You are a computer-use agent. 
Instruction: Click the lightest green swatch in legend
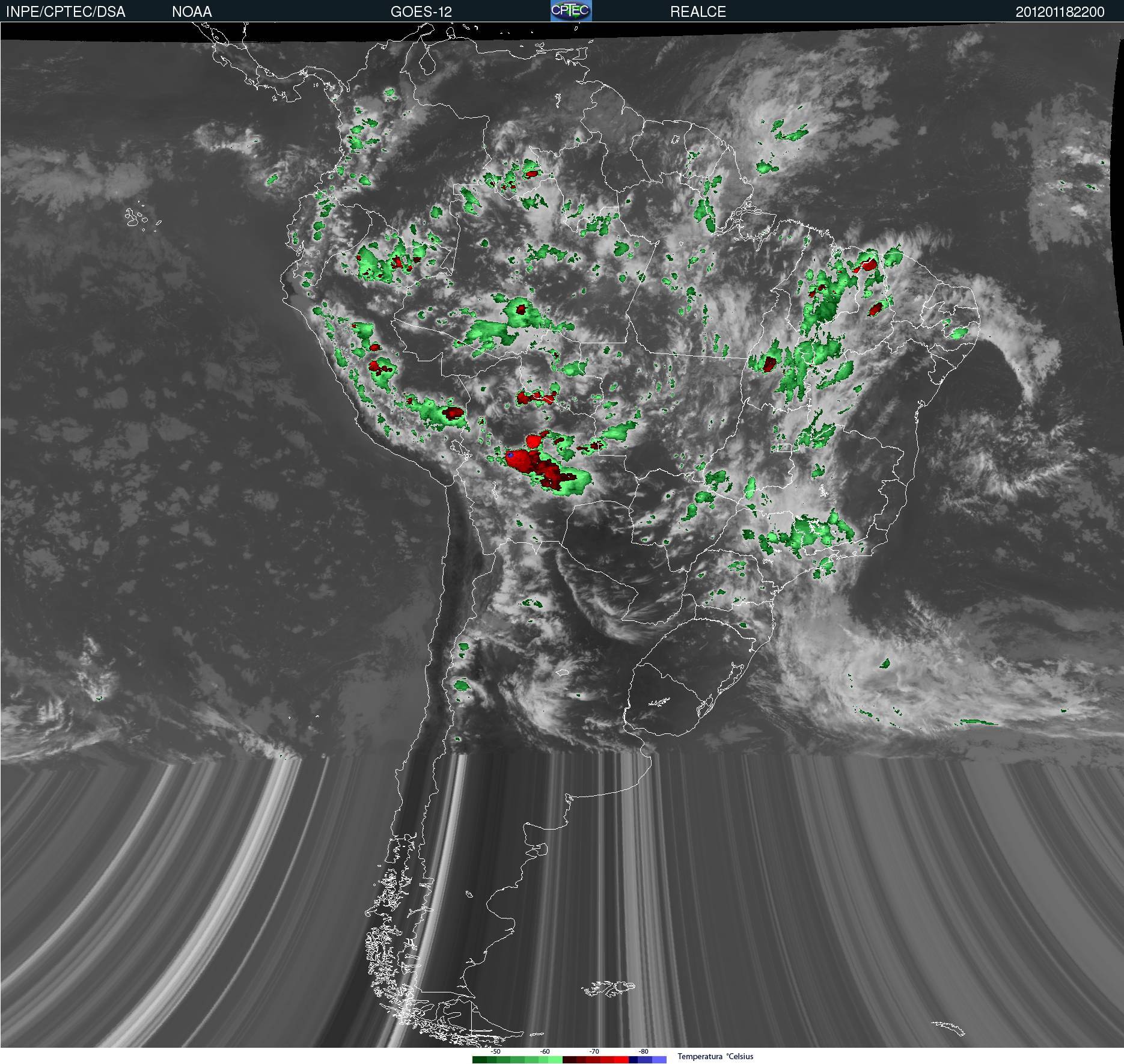click(x=555, y=1060)
